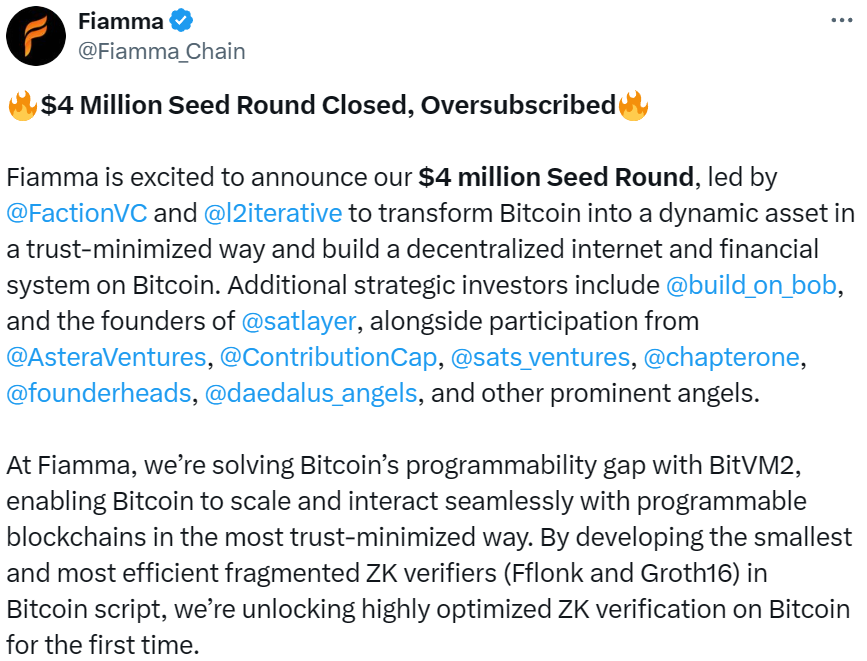Image resolution: width=867 pixels, height=661 pixels.
Task: Click the bold '$4 million Seed Round' text
Action: [556, 178]
